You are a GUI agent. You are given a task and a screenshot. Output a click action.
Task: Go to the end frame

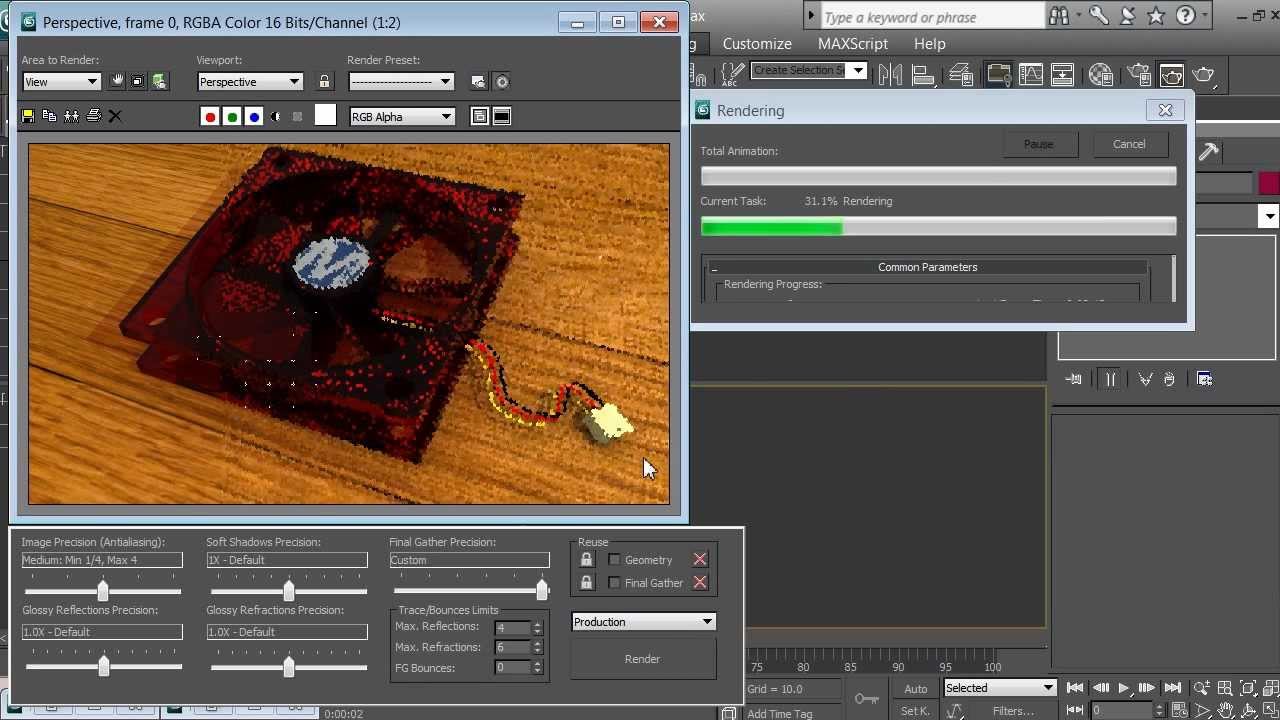tap(1172, 688)
